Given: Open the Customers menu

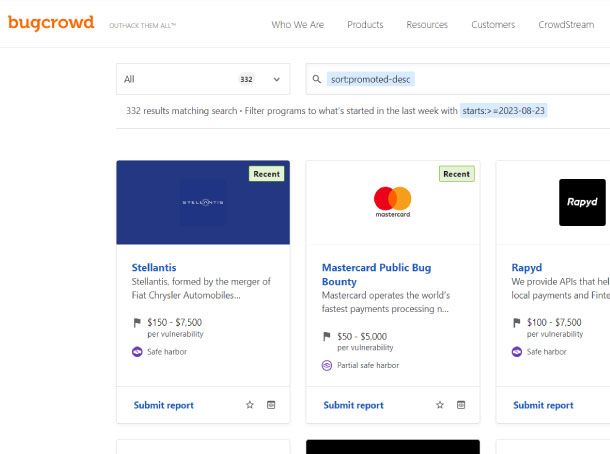Looking at the screenshot, I should point(493,25).
